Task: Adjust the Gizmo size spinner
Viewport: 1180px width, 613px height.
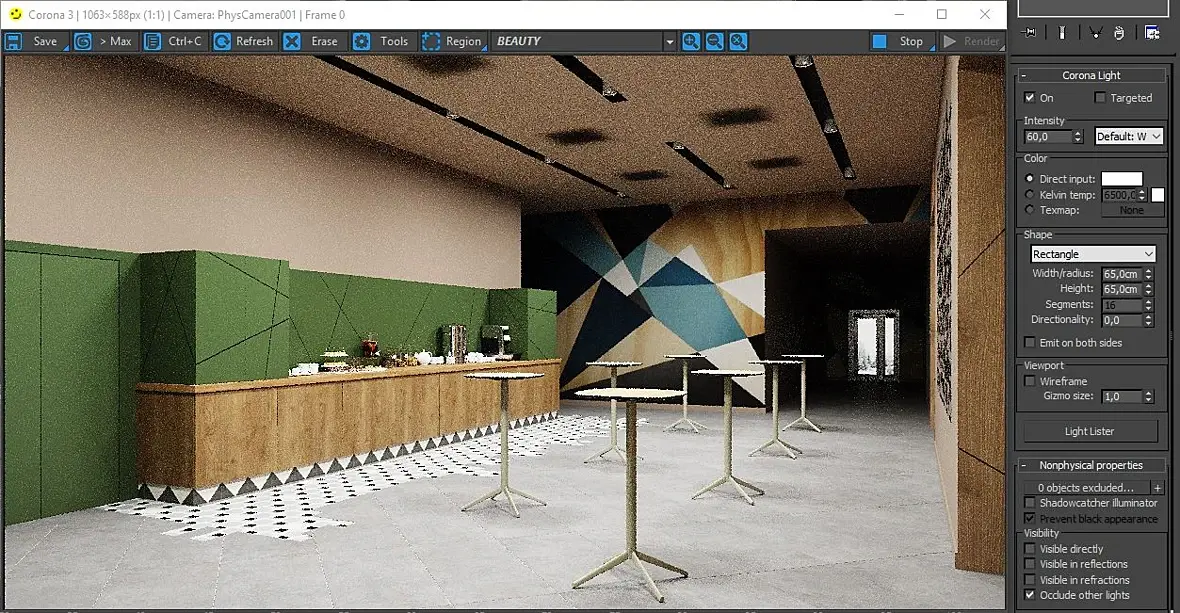Action: [1148, 396]
